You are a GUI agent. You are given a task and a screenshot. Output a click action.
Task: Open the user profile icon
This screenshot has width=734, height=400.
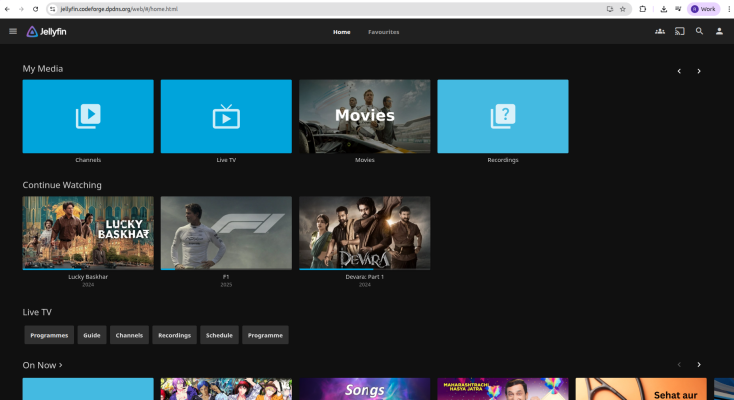719,31
